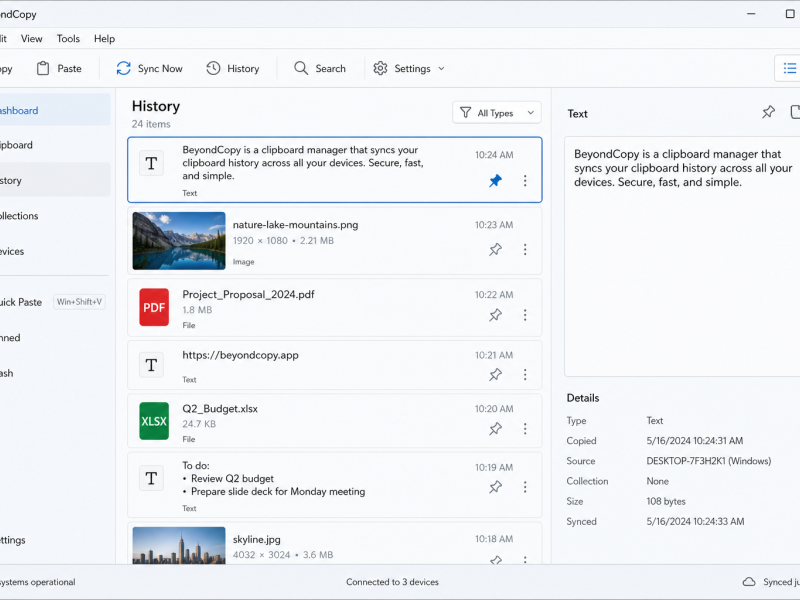Click the green XLSX file icon
This screenshot has height=600, width=800.
coord(154,421)
